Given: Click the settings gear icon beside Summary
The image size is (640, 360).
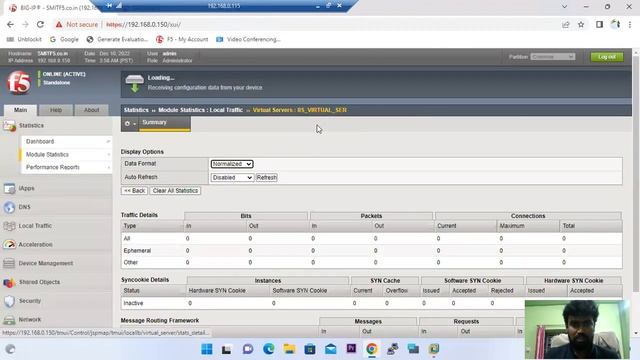Looking at the screenshot, I should pyautogui.click(x=128, y=123).
